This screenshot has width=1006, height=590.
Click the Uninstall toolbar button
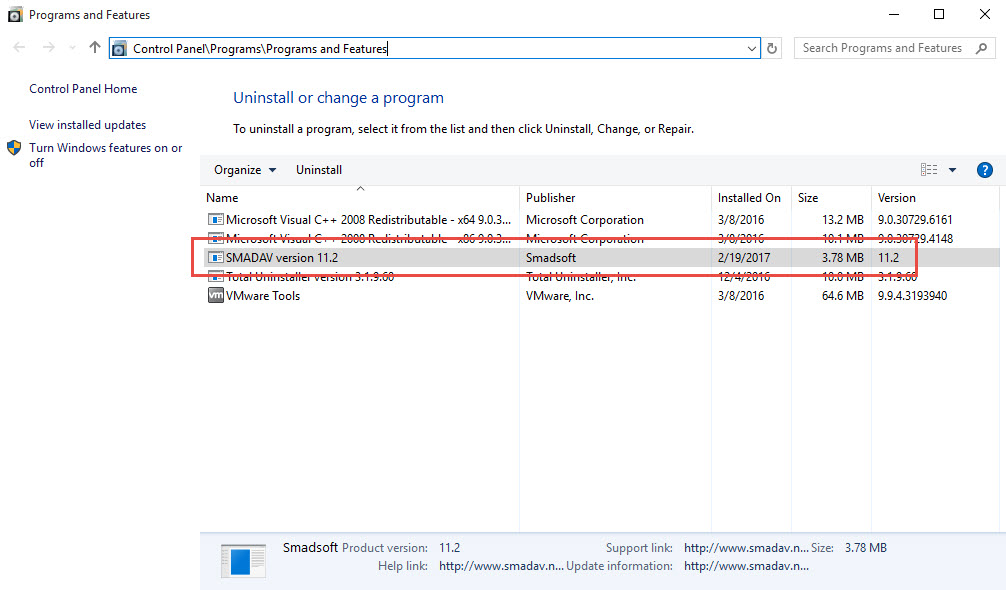tap(319, 170)
